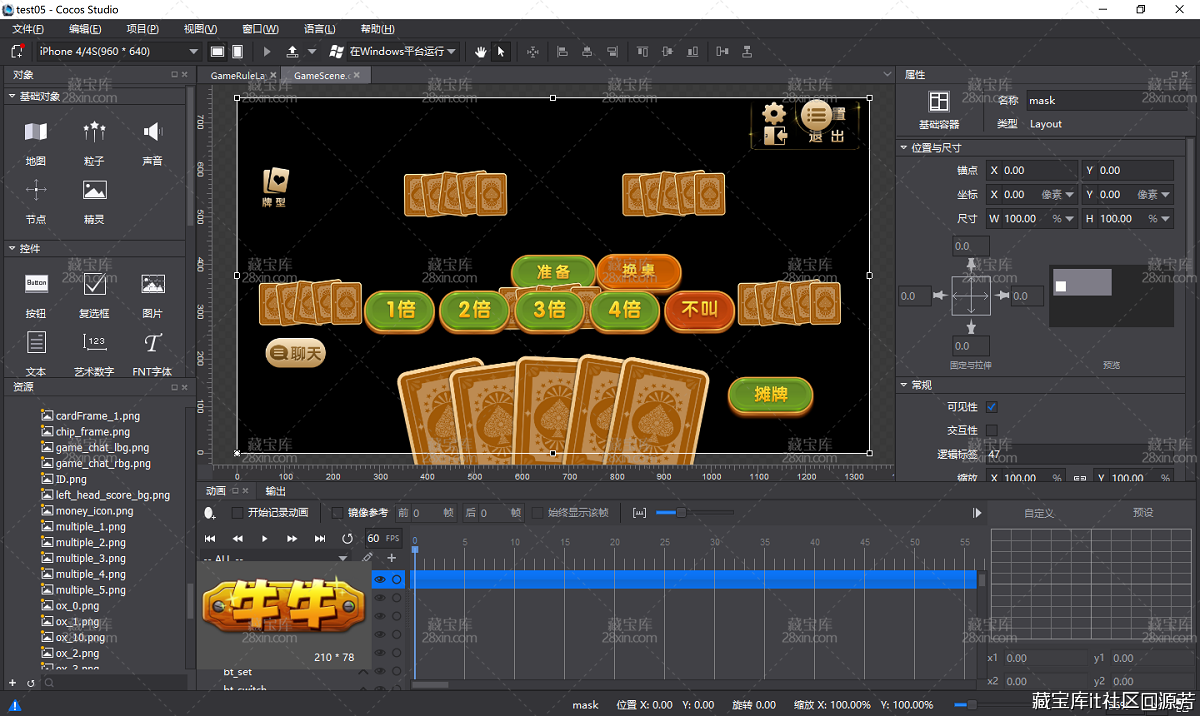Toggle lock circle of the highlighted timeline layer
This screenshot has width=1200, height=716.
click(x=397, y=579)
